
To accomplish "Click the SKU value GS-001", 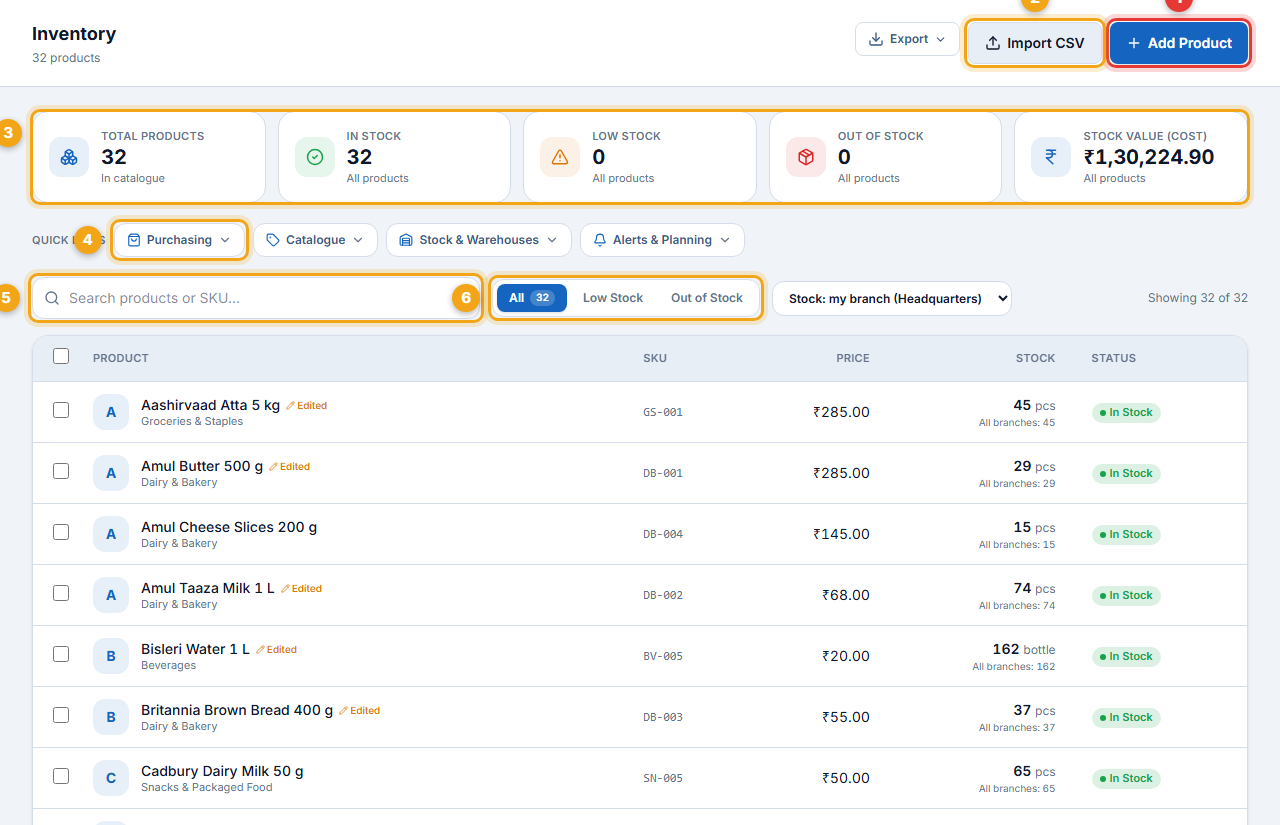I will click(x=663, y=412).
